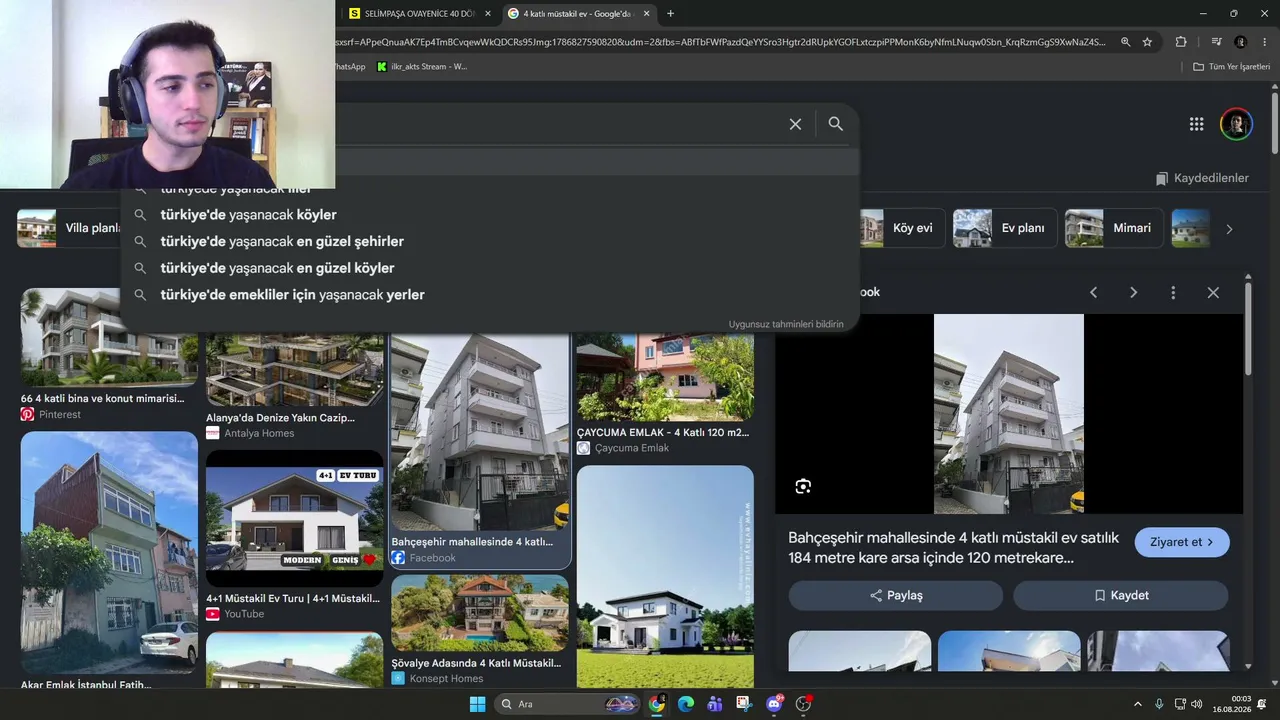Viewport: 1280px width, 720px height.
Task: Open preview panel more options menu
Action: [1173, 292]
